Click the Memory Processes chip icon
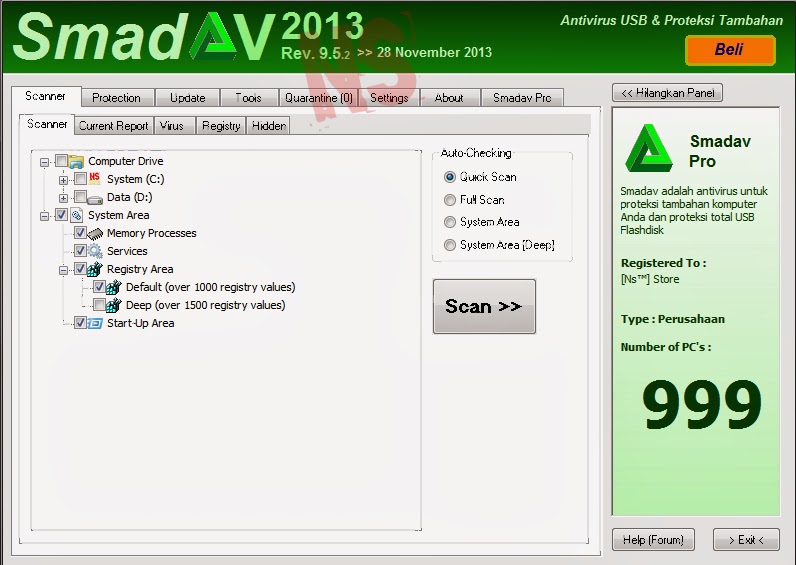The height and width of the screenshot is (565, 796). coord(95,234)
